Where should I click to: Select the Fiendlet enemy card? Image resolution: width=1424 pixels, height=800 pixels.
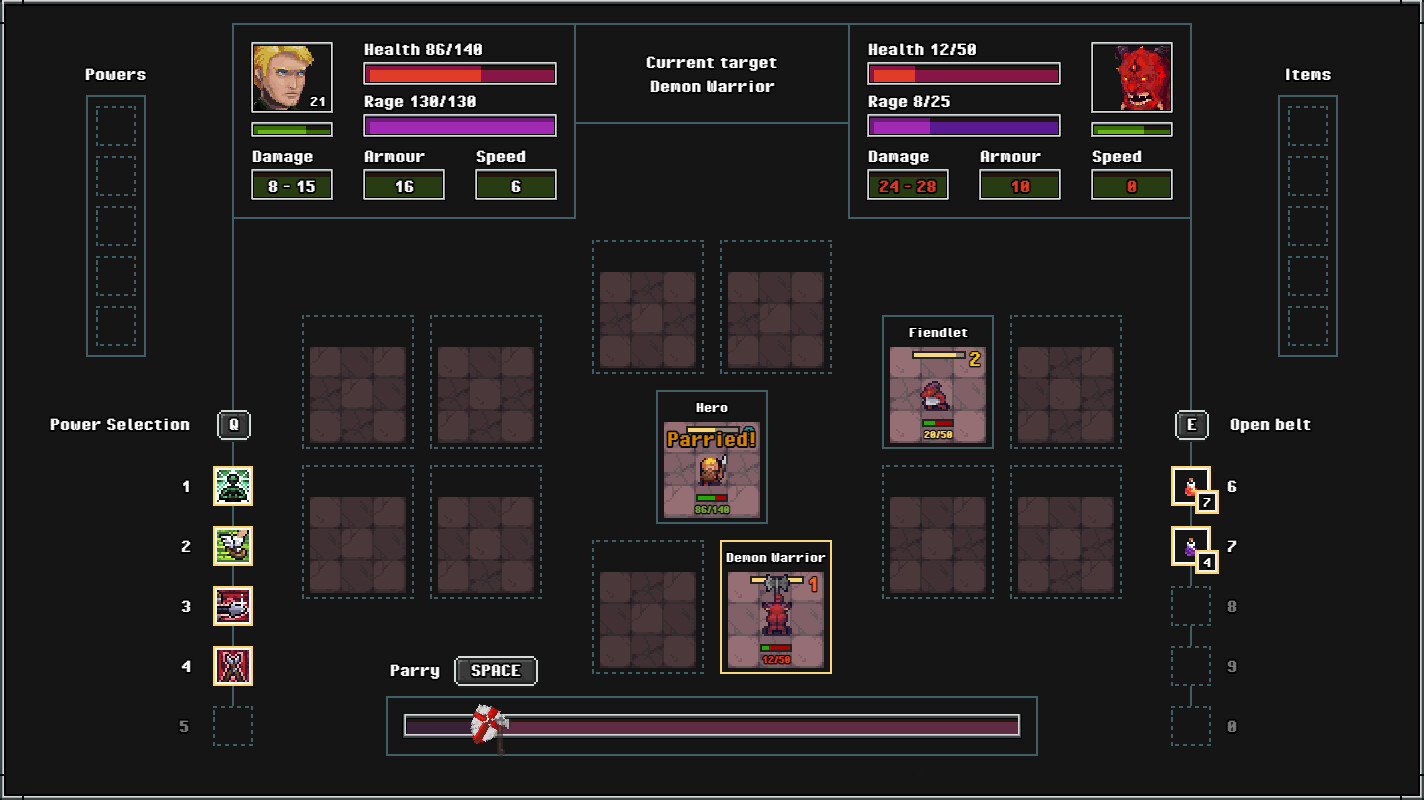937,380
